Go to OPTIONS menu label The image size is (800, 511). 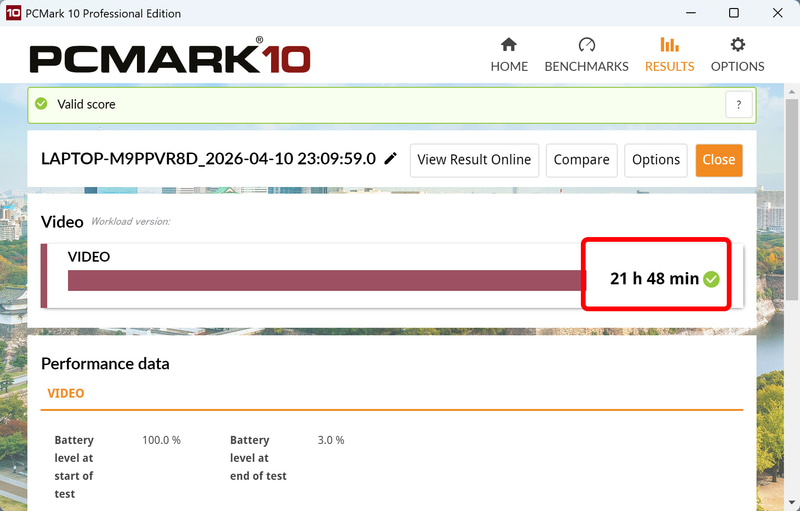[737, 67]
